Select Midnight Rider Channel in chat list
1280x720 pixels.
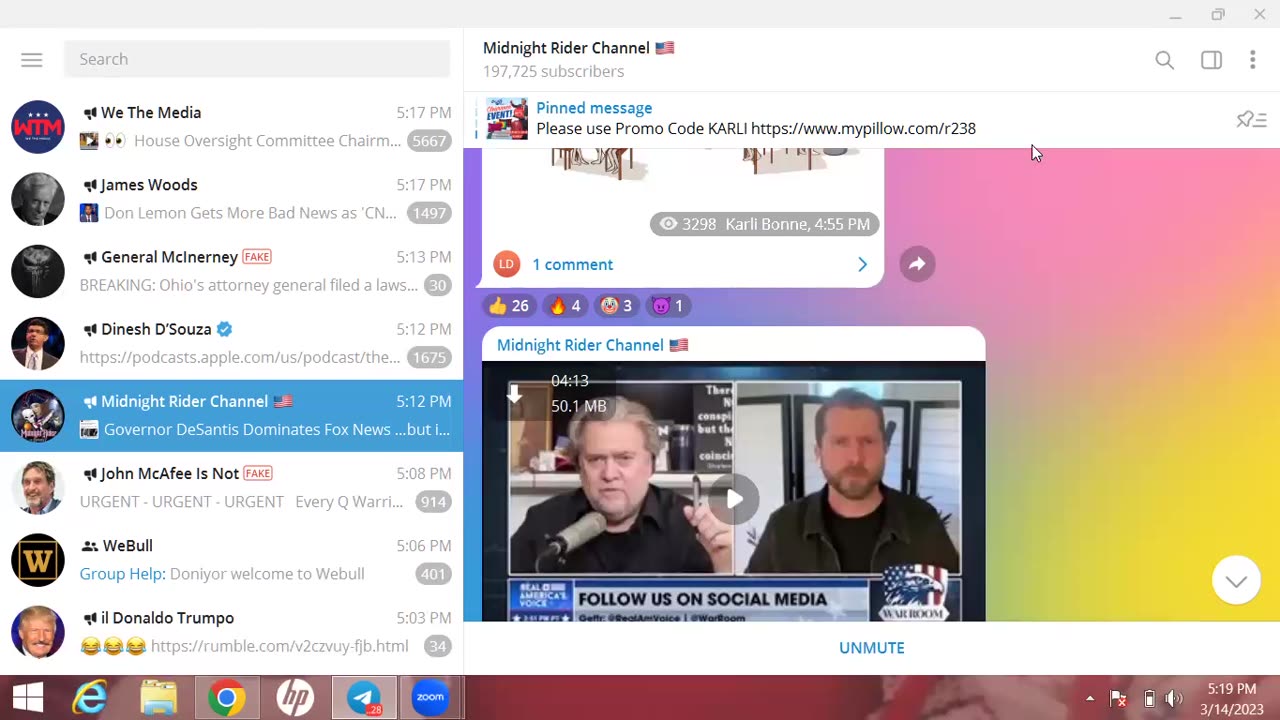coord(231,415)
